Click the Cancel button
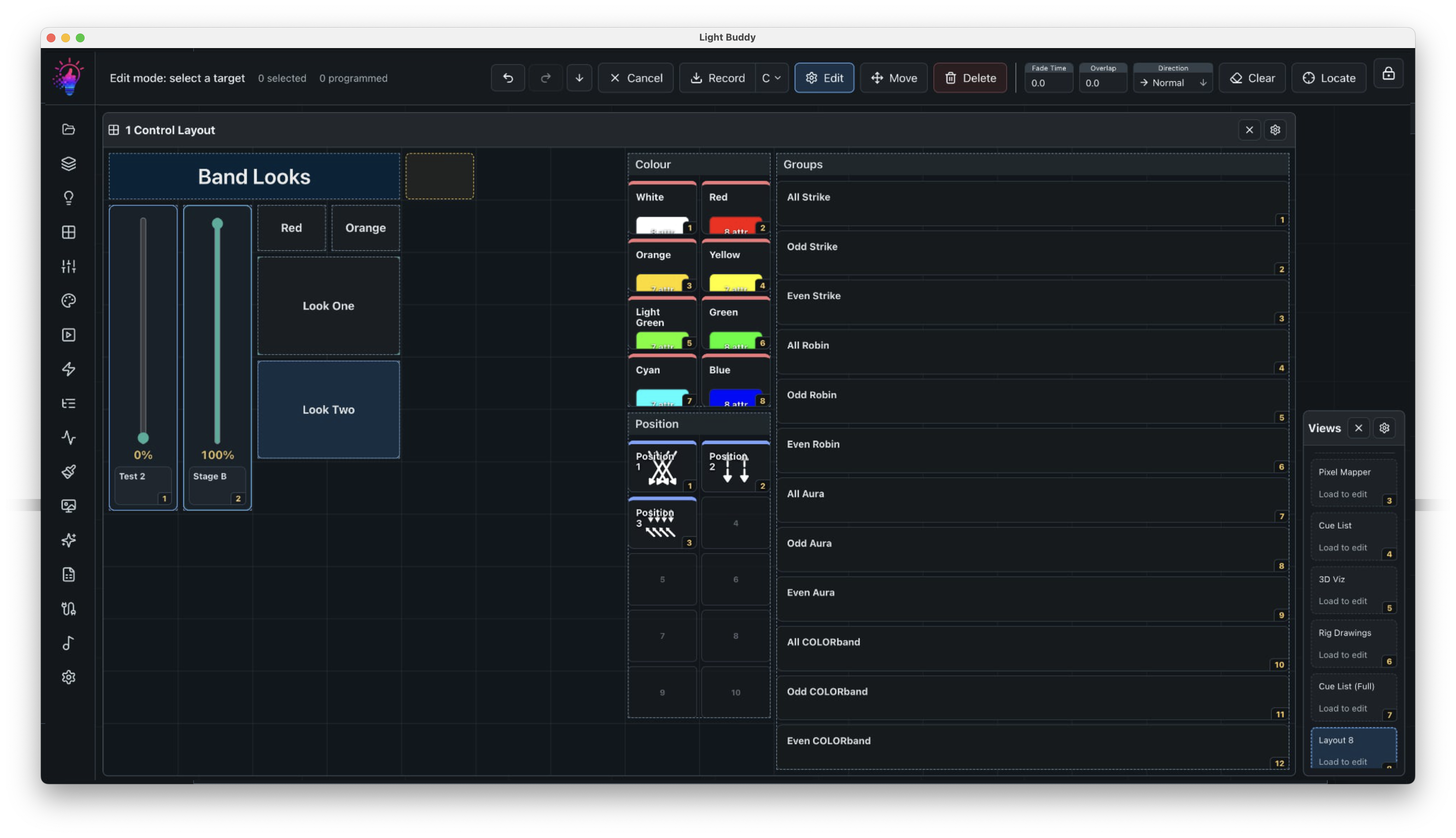 point(635,78)
